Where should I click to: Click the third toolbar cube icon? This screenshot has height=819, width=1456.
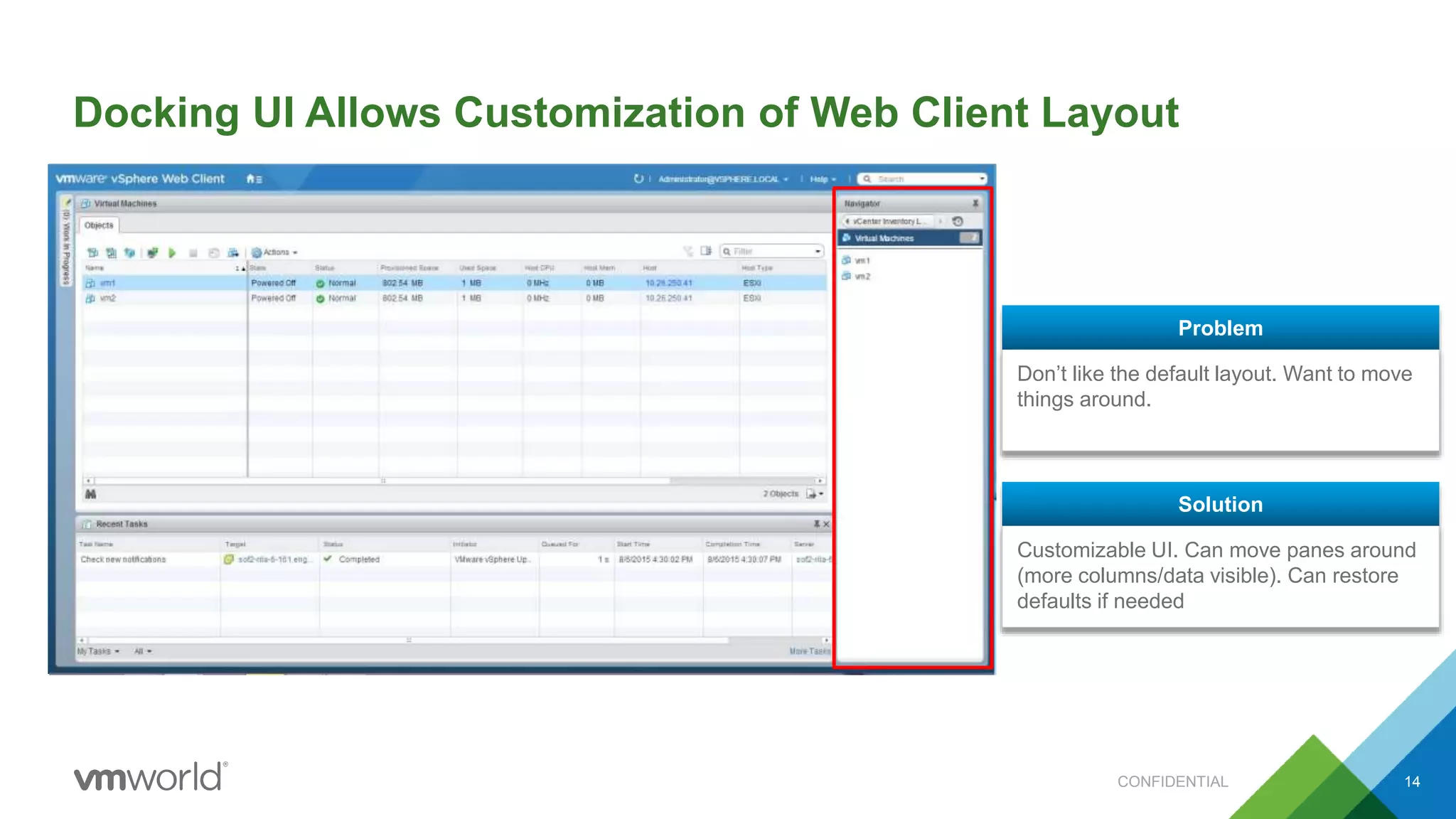point(129,252)
